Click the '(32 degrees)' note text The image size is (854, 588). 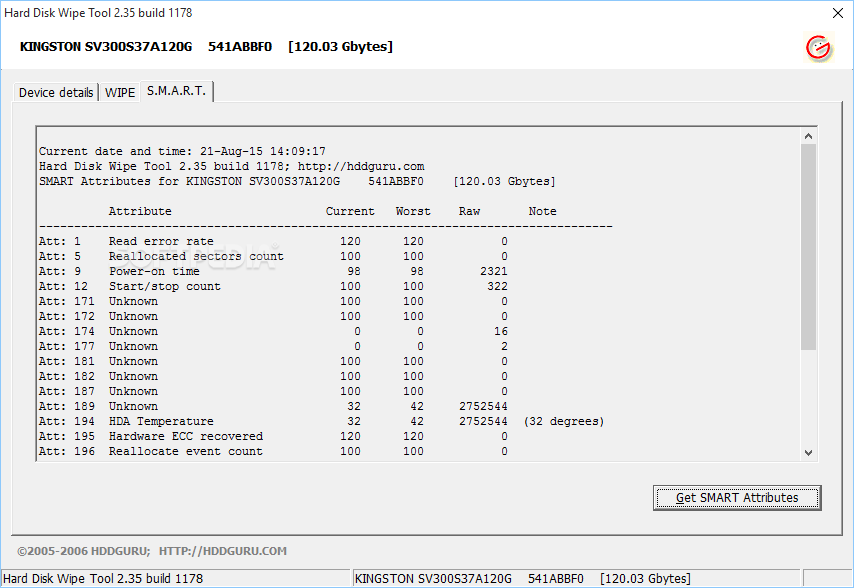click(564, 421)
